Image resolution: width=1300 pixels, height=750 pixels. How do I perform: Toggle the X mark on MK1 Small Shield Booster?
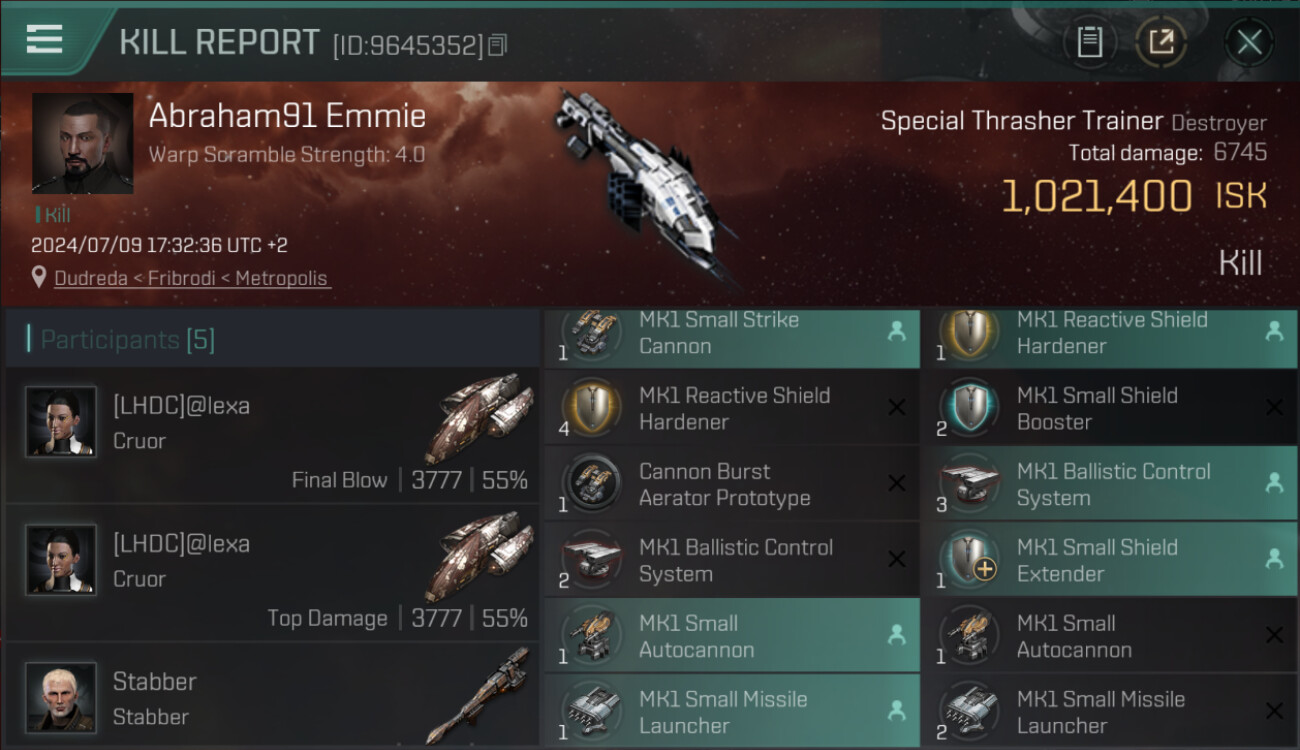pos(1274,408)
